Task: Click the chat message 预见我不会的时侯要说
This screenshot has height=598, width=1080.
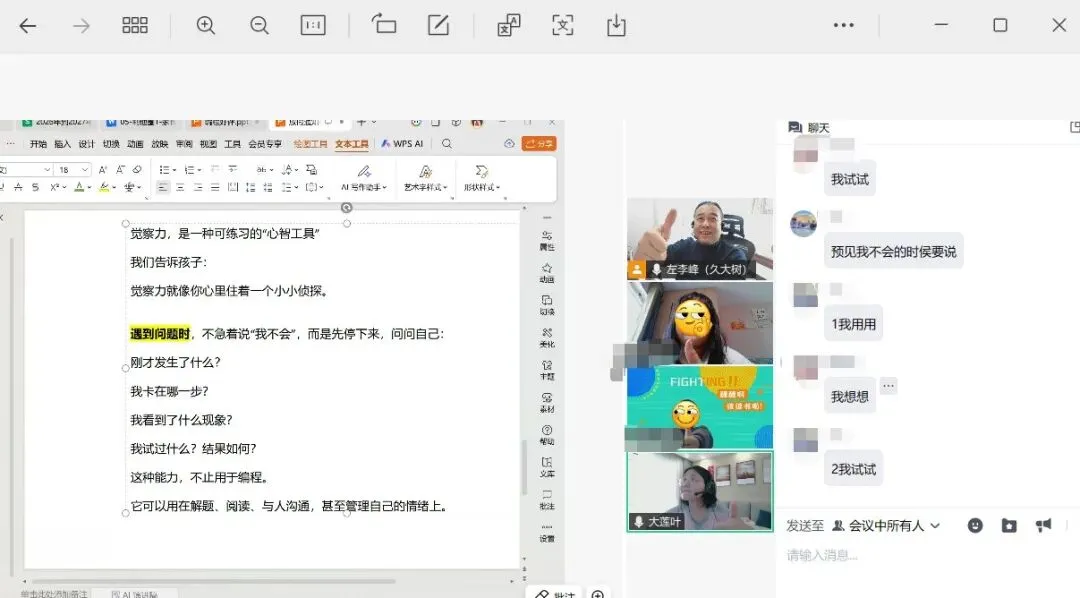Action: pyautogui.click(x=893, y=251)
